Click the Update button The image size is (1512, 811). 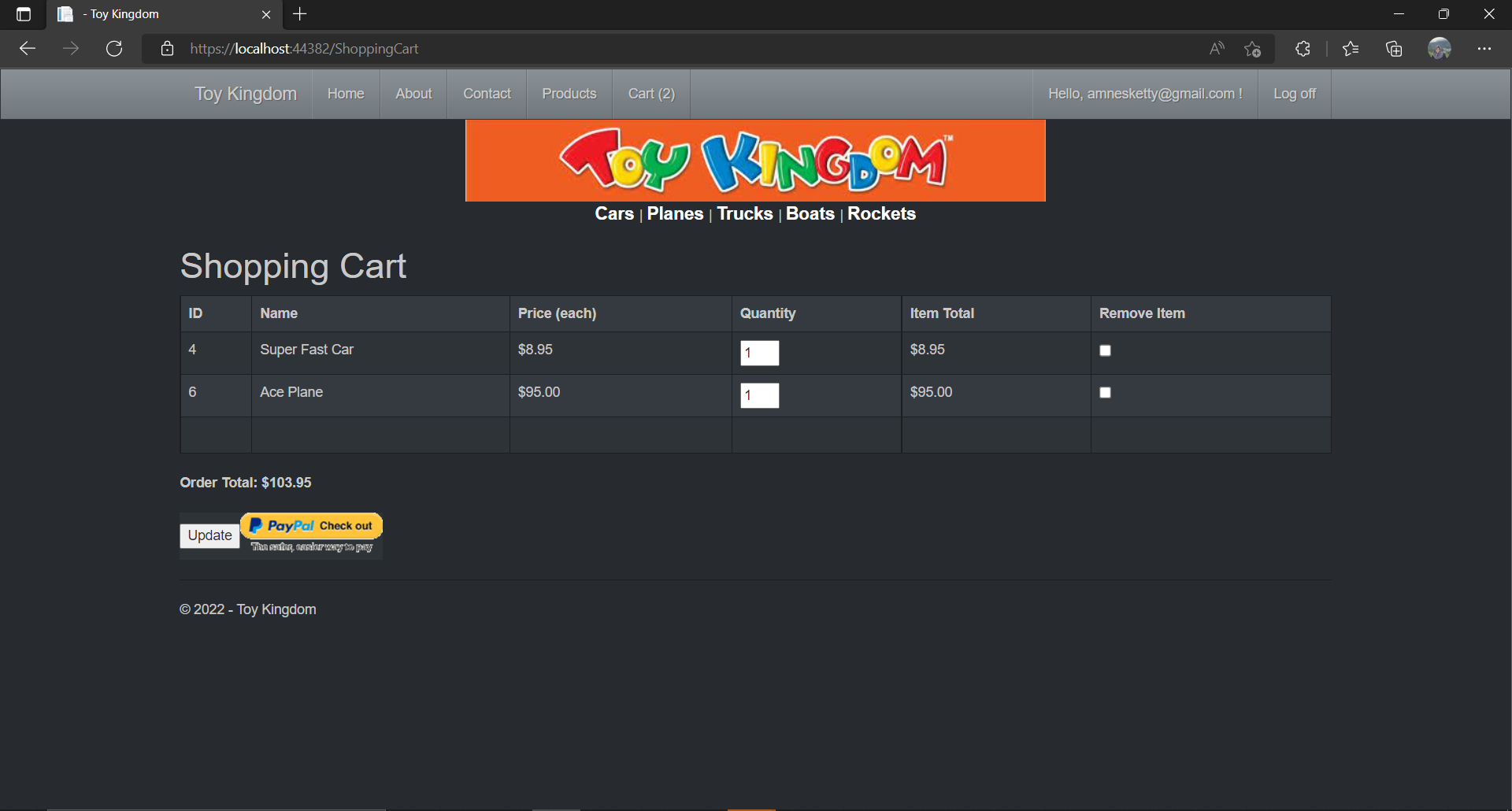click(209, 535)
